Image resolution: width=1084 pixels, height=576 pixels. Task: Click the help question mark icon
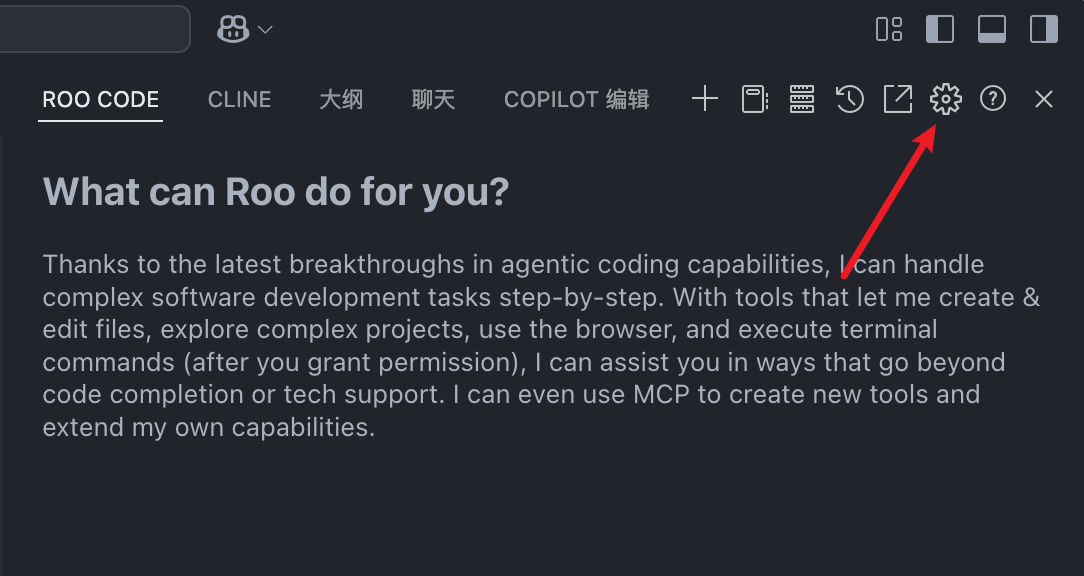(993, 98)
